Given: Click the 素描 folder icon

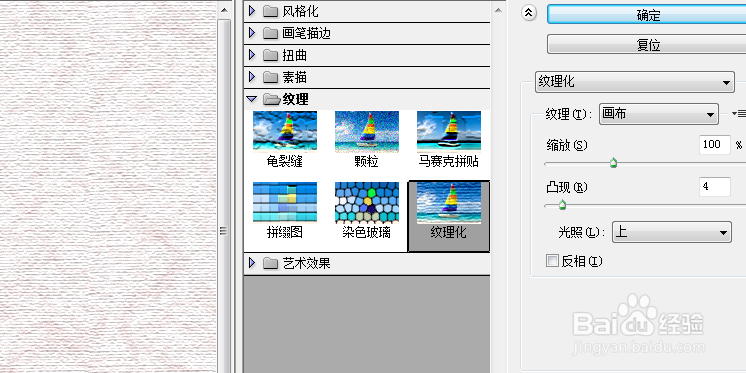Looking at the screenshot, I should (270, 77).
